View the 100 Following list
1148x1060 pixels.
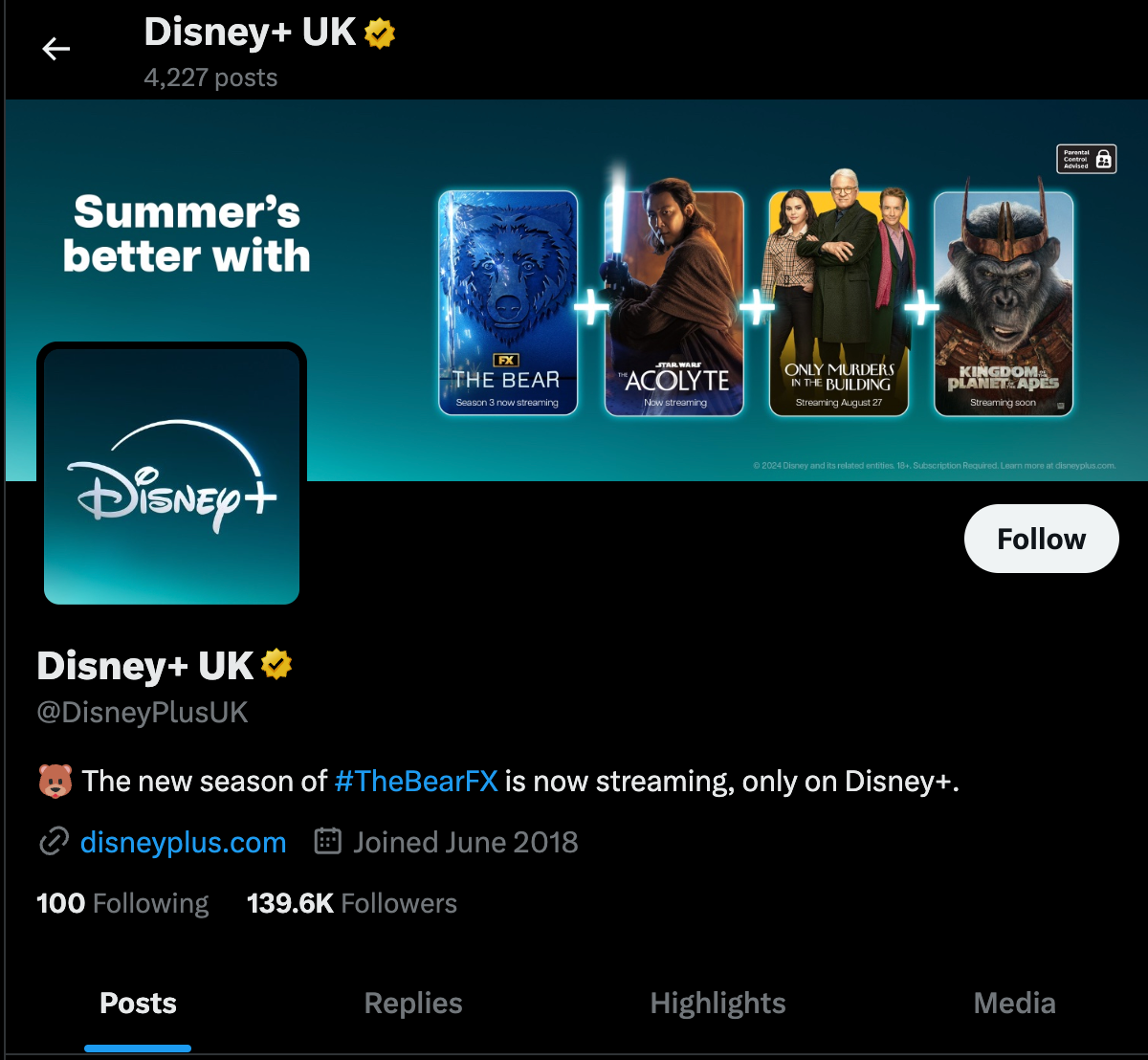pos(122,903)
